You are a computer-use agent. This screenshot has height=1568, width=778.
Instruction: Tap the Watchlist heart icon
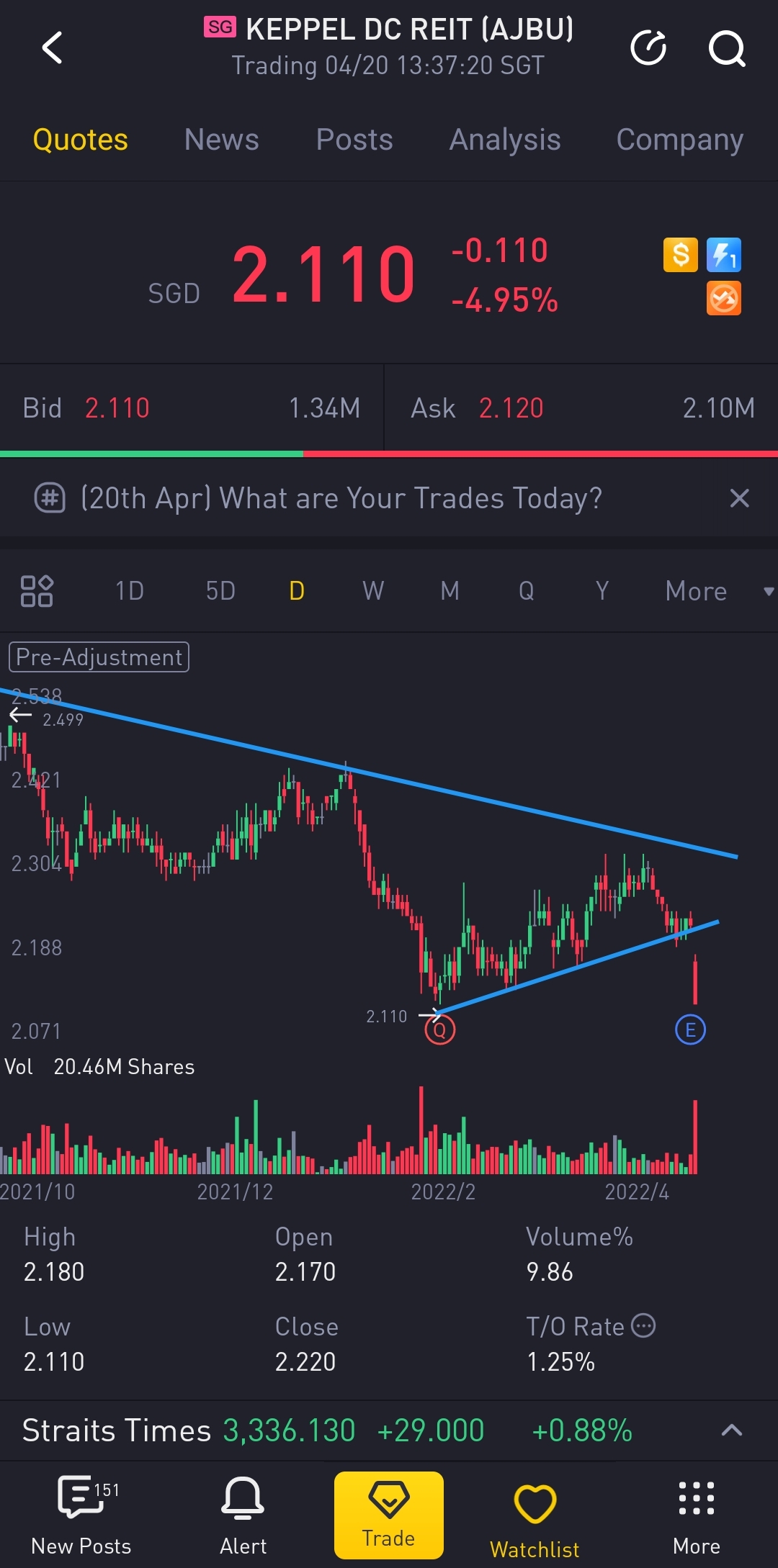click(535, 1505)
